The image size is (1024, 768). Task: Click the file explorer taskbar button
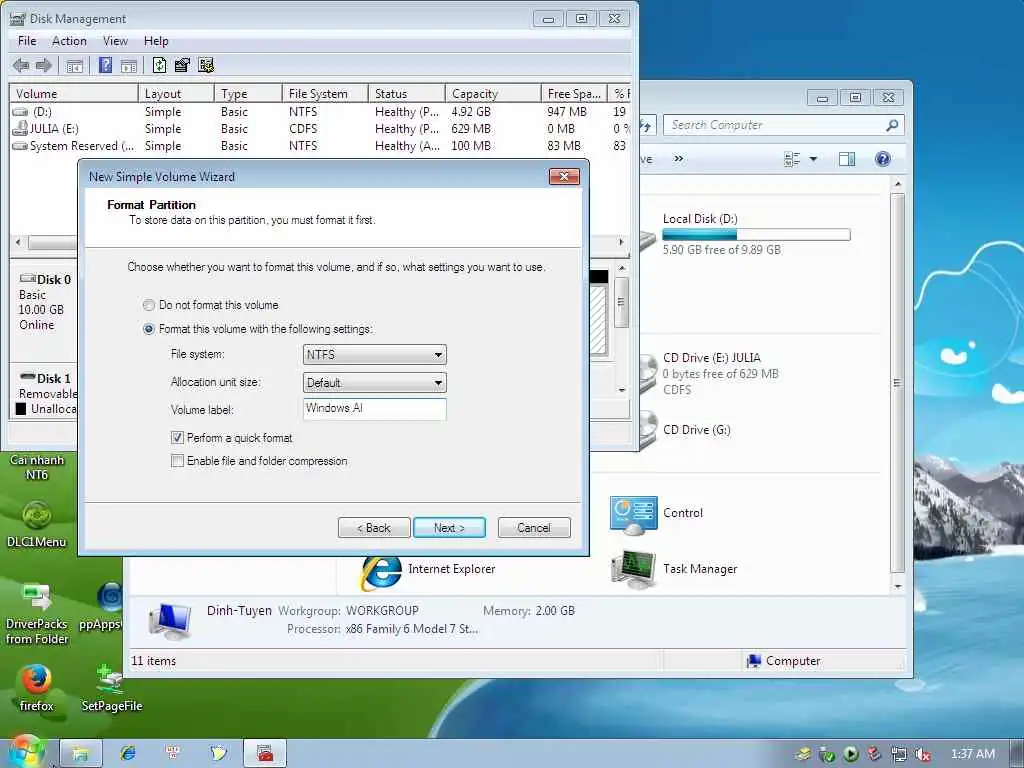coord(81,753)
